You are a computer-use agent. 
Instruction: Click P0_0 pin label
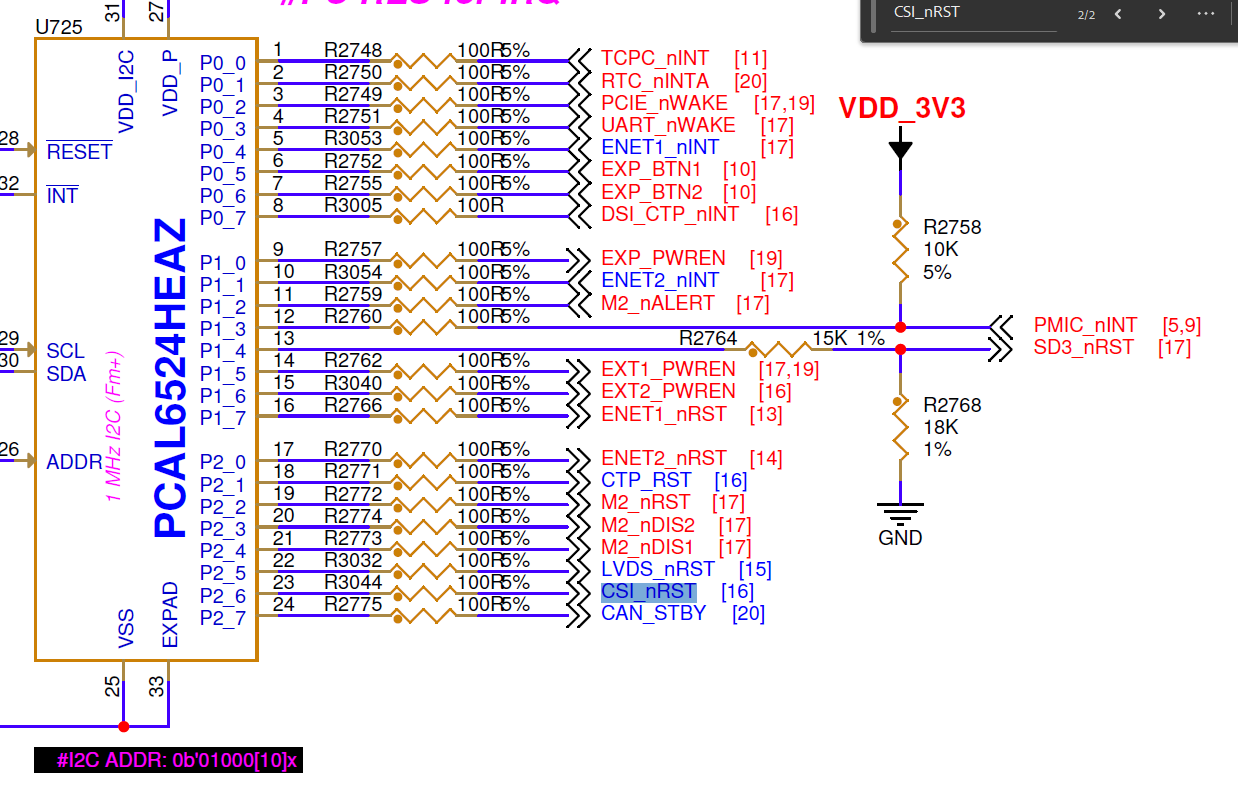click(x=222, y=63)
